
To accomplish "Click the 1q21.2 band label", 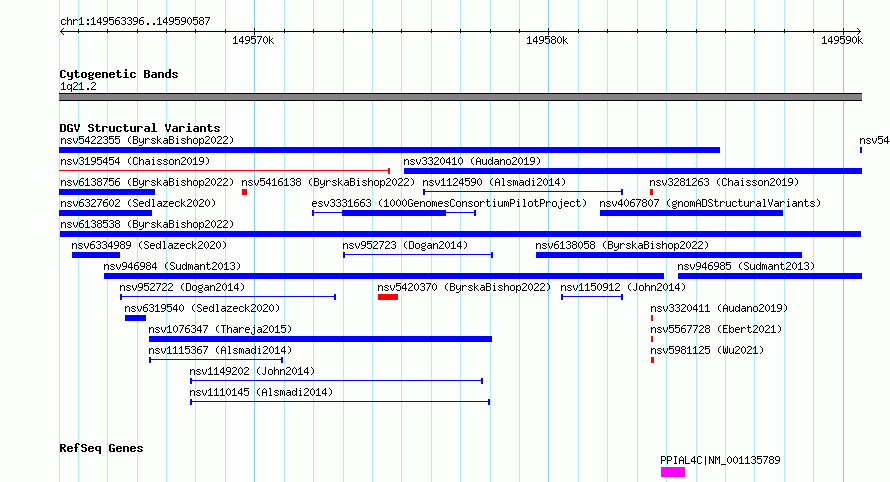I will tap(78, 86).
